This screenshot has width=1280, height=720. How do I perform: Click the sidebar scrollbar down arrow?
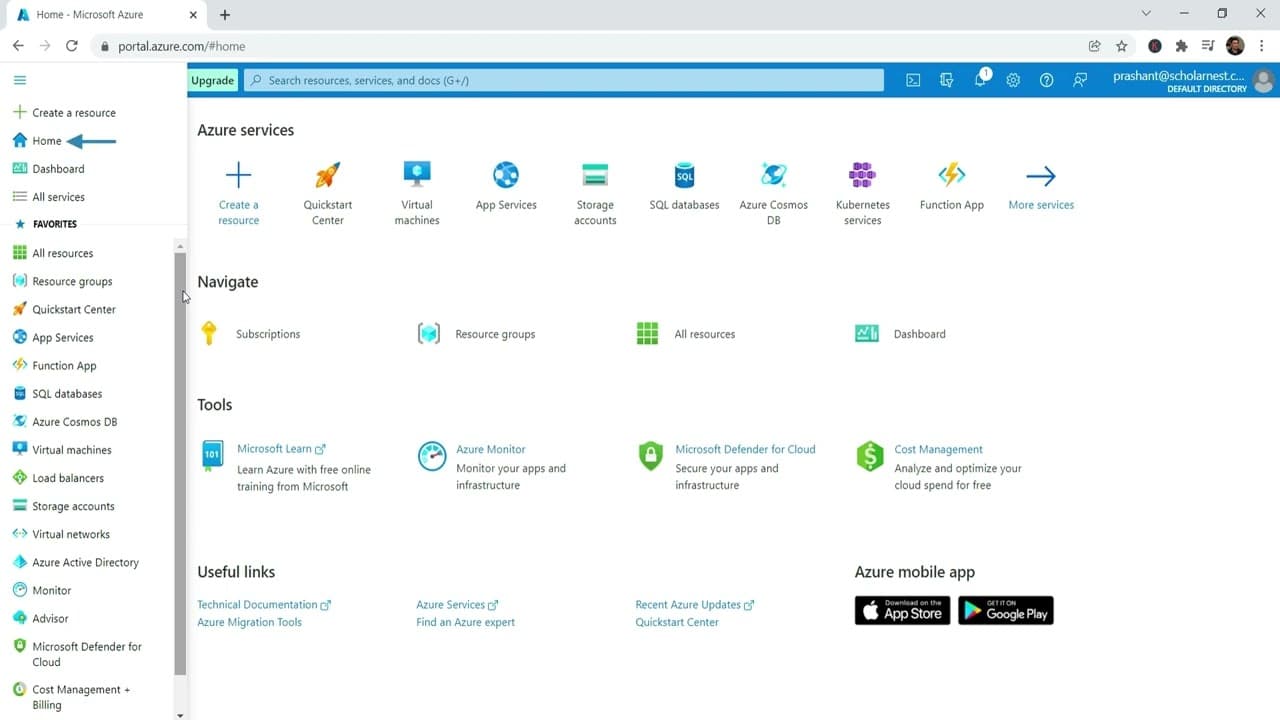[x=180, y=714]
